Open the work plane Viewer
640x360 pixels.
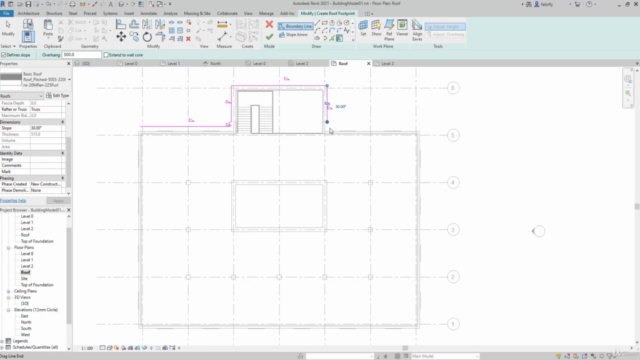coord(402,28)
